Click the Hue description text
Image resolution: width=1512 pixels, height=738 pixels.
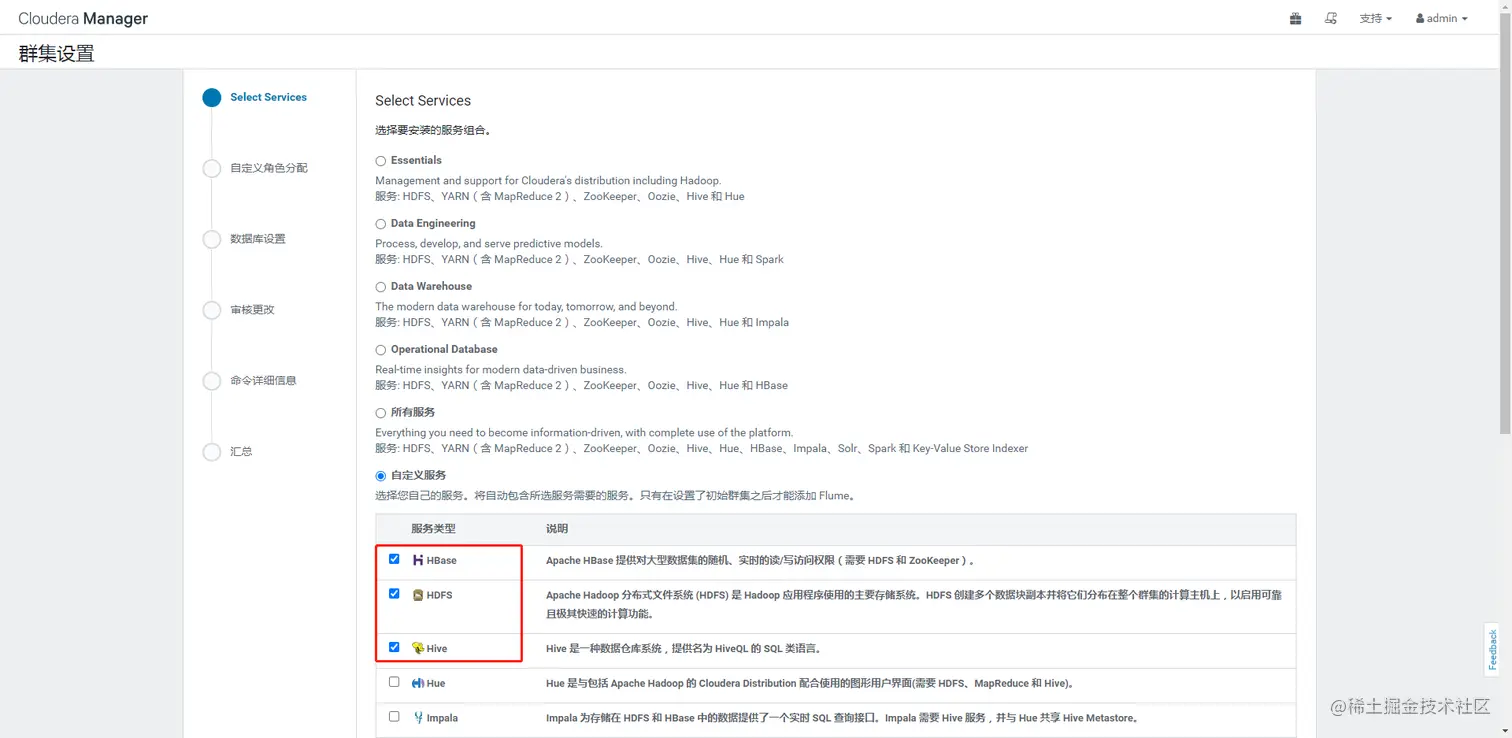(809, 684)
